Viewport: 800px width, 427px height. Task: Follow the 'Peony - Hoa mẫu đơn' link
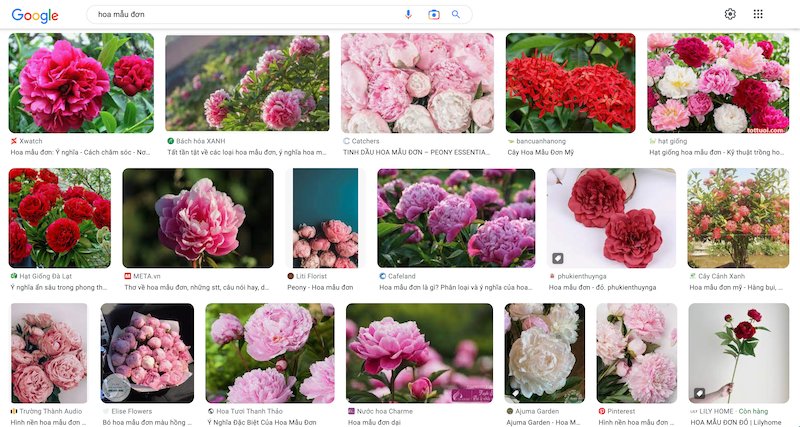(x=320, y=288)
